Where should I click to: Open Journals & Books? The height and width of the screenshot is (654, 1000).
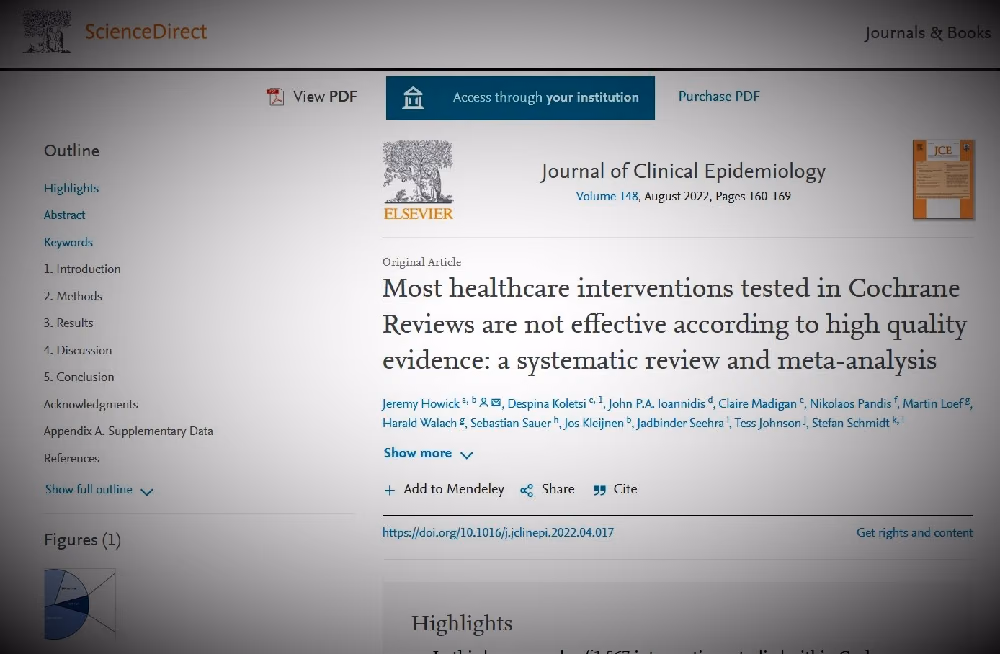[928, 33]
